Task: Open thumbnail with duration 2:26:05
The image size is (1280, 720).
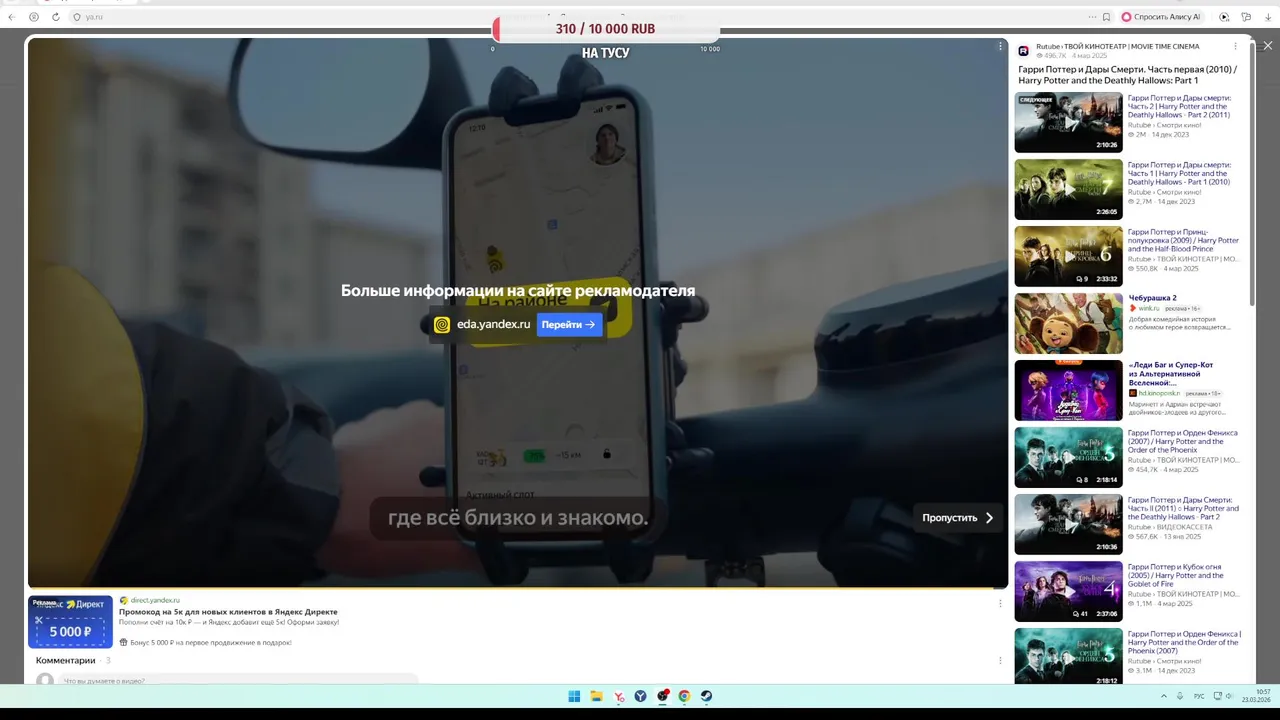Action: [x=1068, y=189]
